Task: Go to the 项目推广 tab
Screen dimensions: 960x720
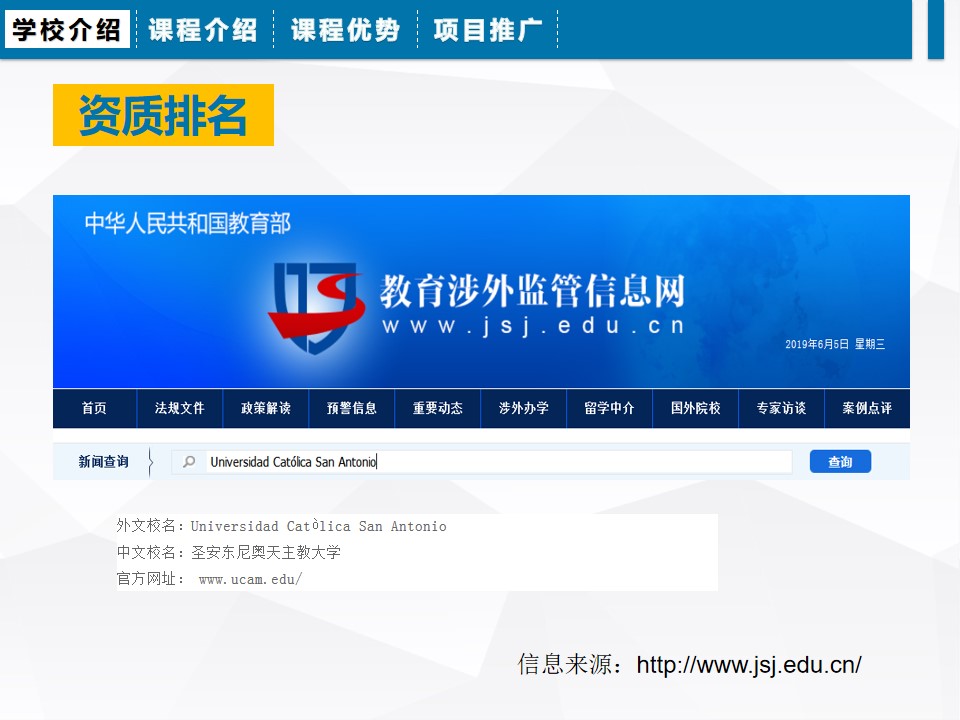Action: point(488,29)
